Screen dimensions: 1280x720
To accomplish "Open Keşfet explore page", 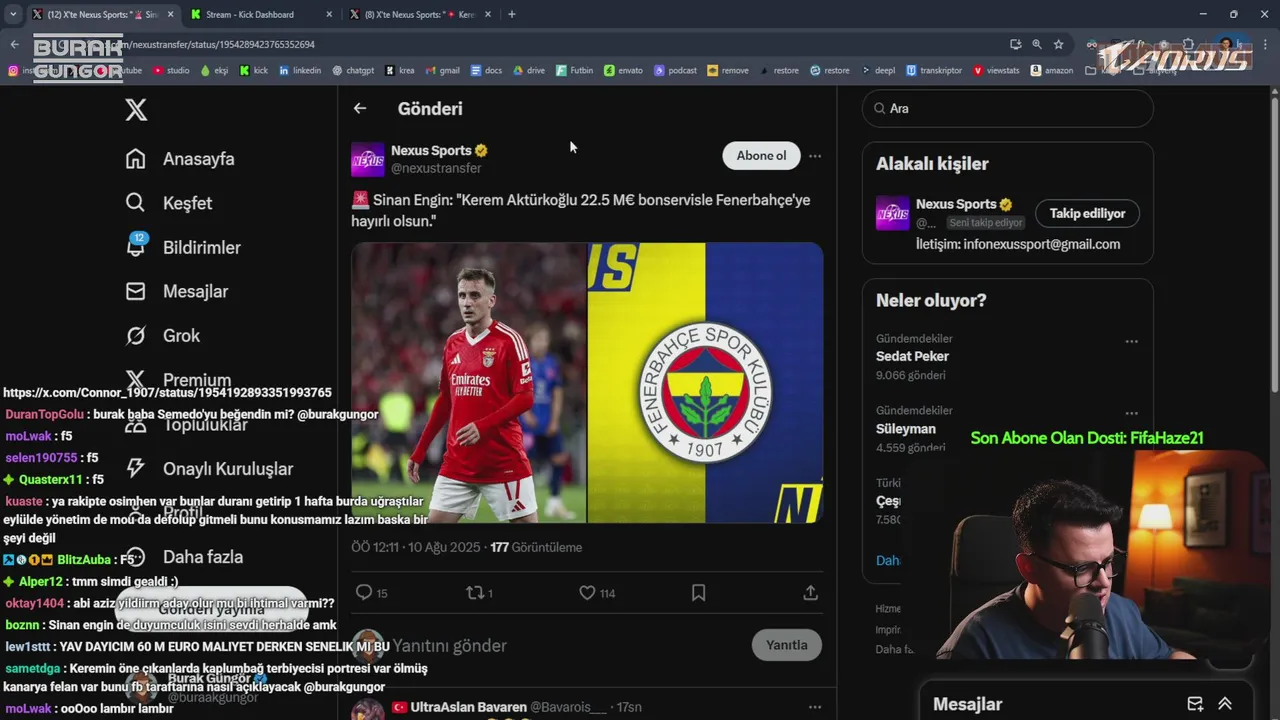I will click(x=169, y=203).
